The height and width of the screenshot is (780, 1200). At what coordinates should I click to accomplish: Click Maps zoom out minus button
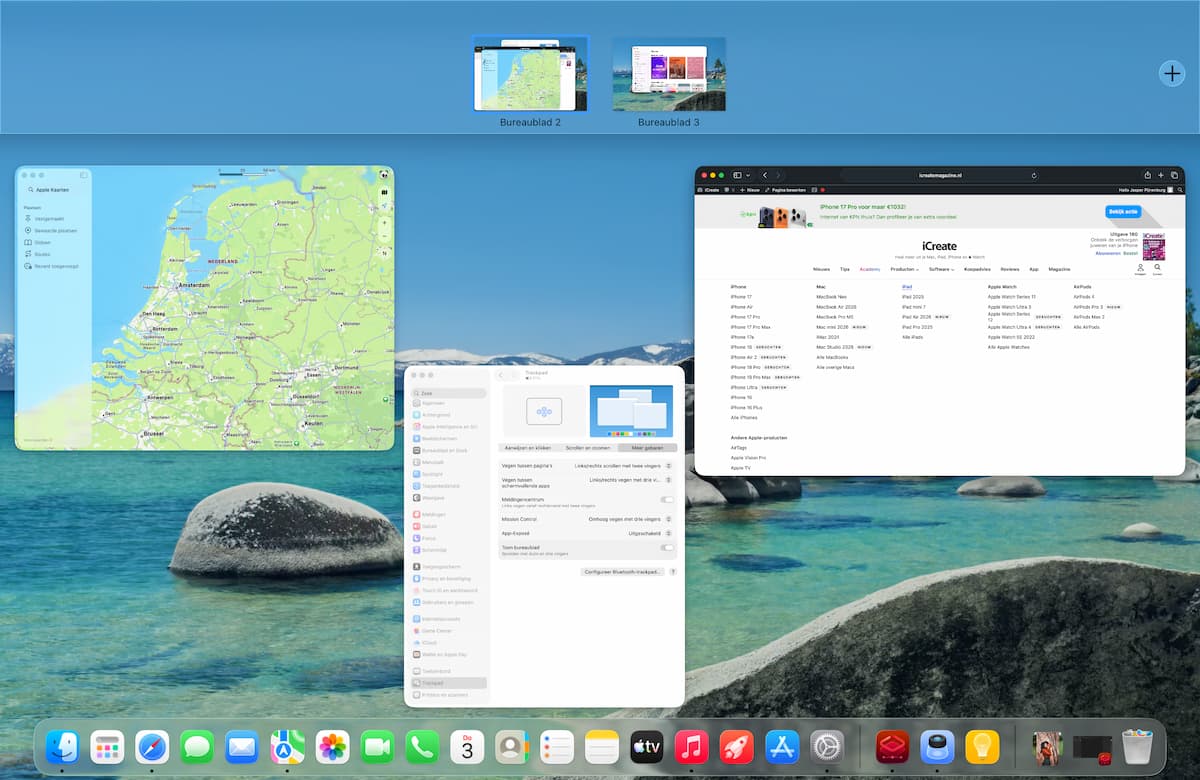point(384,237)
